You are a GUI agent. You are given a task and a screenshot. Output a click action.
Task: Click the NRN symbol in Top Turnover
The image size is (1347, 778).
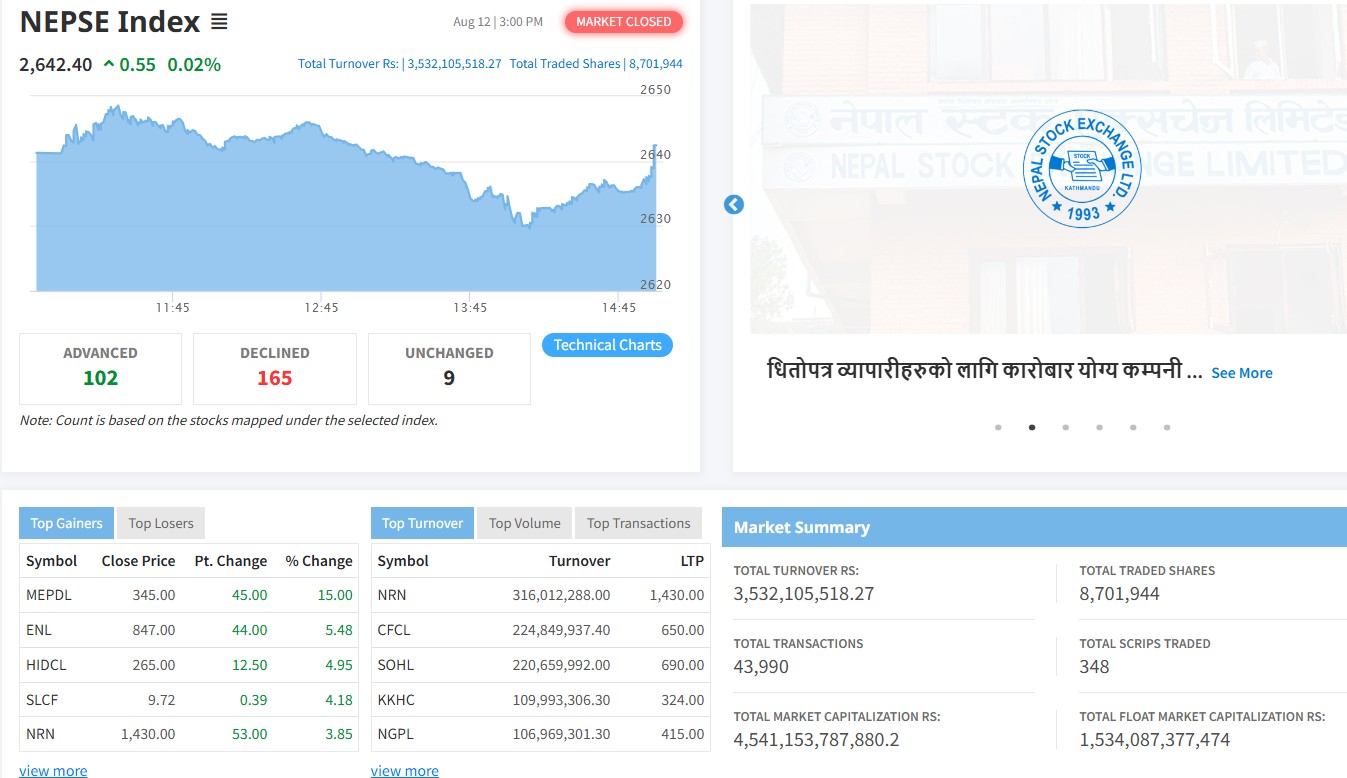(x=392, y=595)
